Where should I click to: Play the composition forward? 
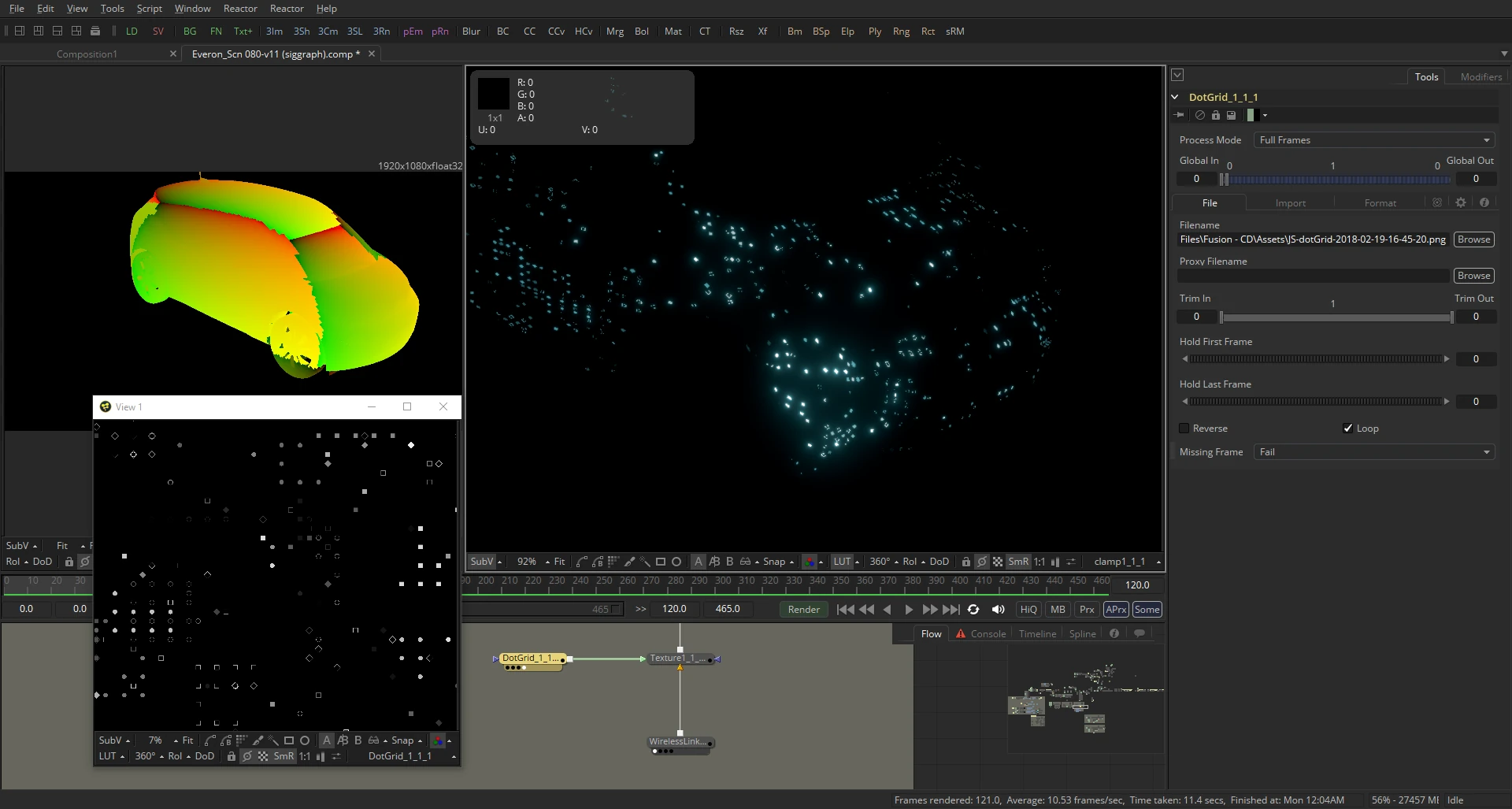click(x=909, y=609)
